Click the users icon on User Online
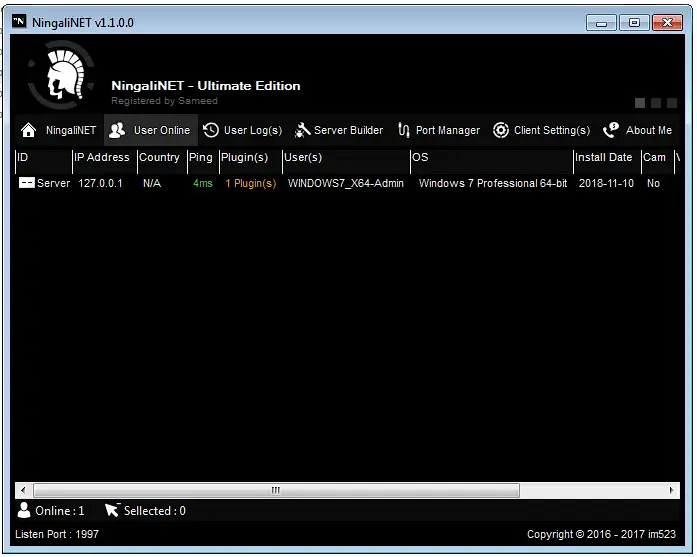The height and width of the screenshot is (557, 697). click(x=117, y=130)
